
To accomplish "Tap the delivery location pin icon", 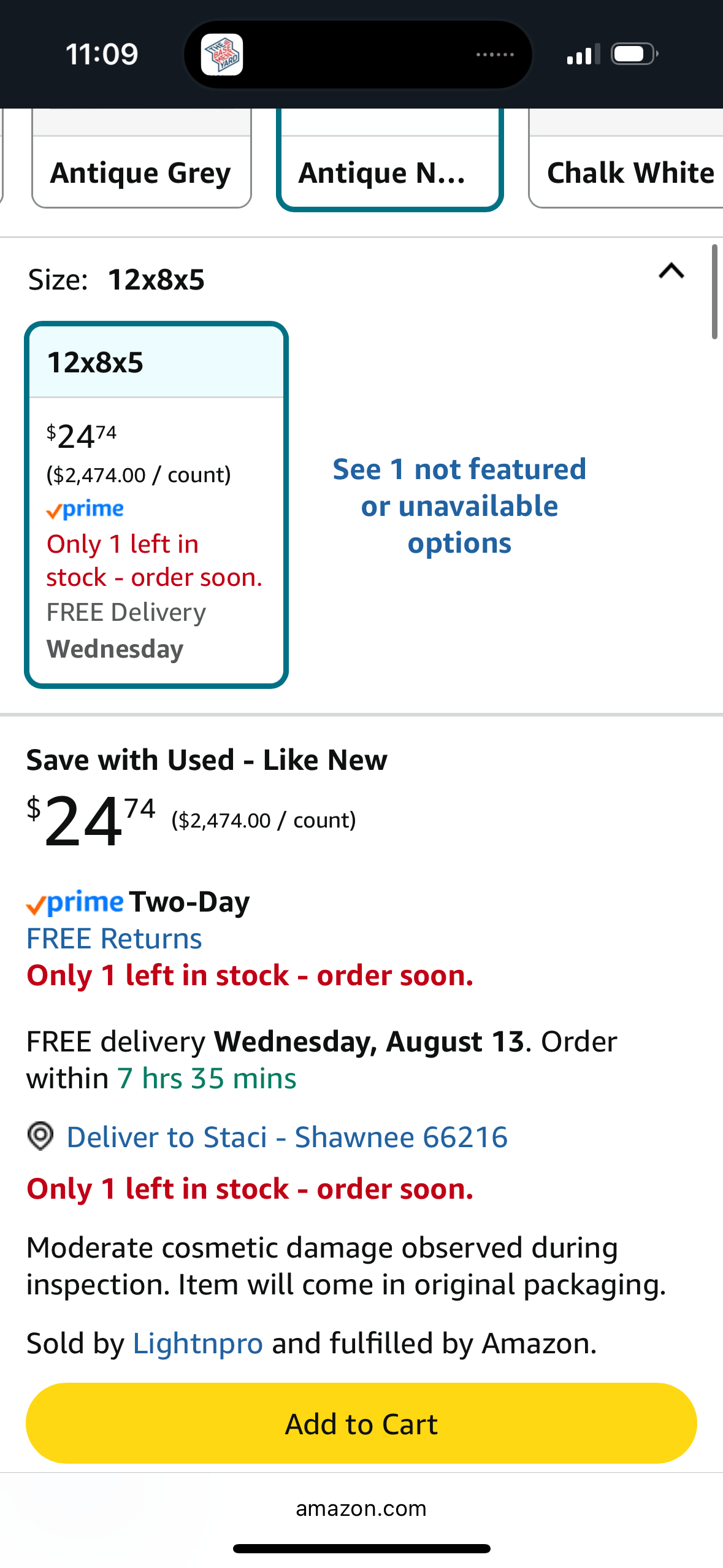I will (40, 1136).
